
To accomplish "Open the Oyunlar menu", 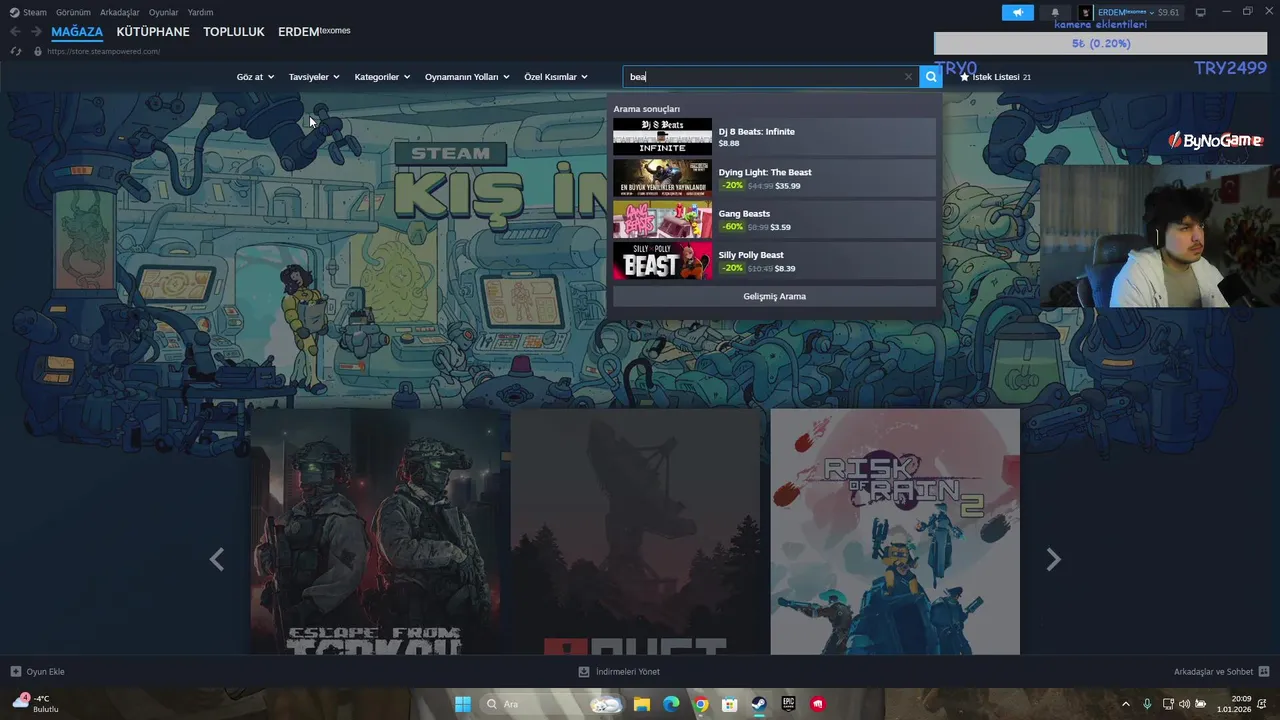I will (x=164, y=12).
